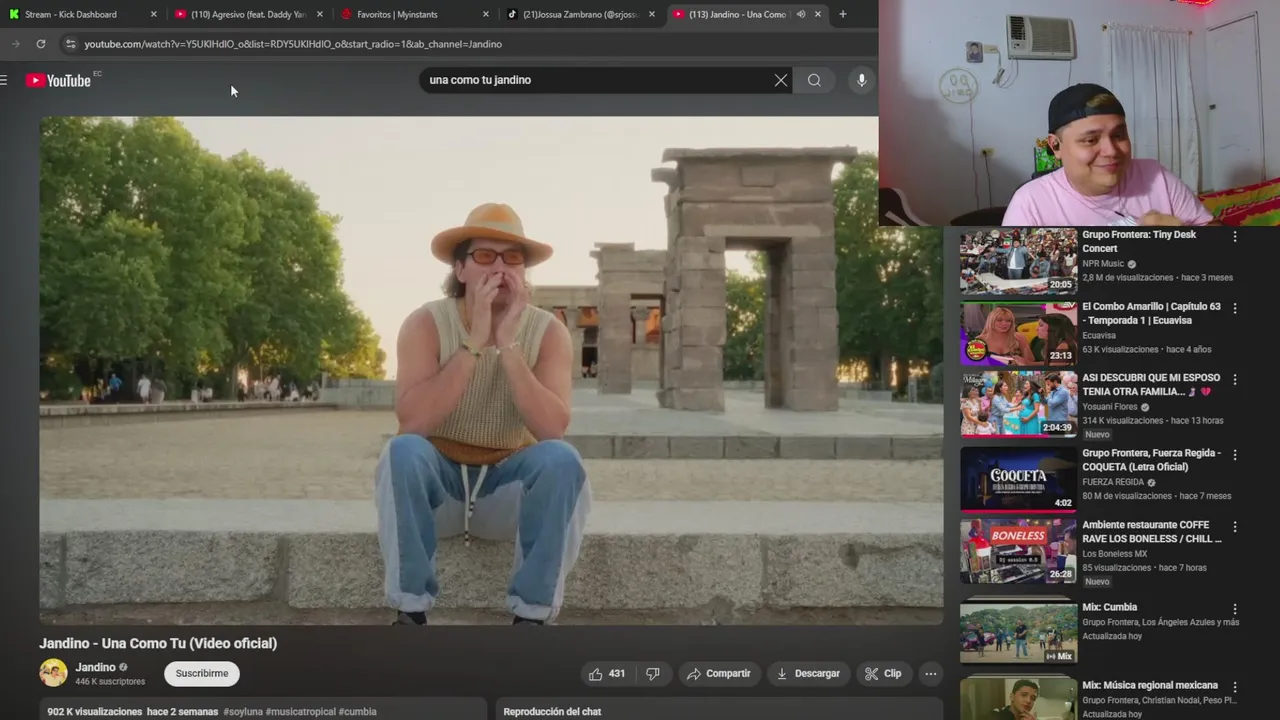This screenshot has width=1280, height=720.
Task: Start voice search with microphone icon
Action: [861, 80]
